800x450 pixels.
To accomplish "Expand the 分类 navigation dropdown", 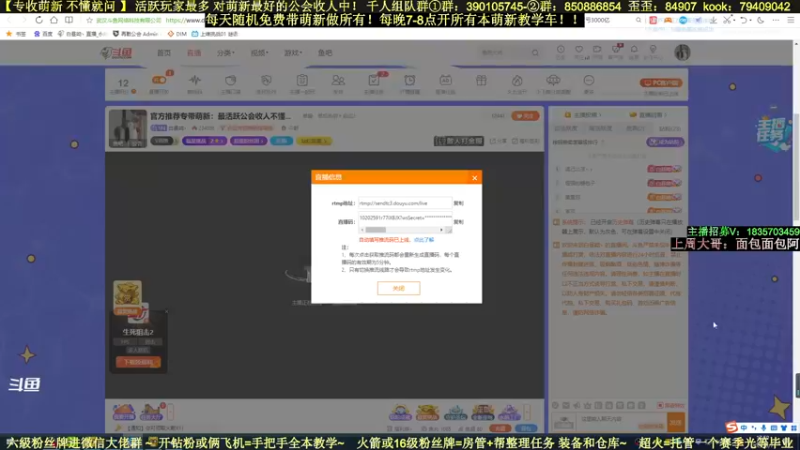I will click(225, 53).
